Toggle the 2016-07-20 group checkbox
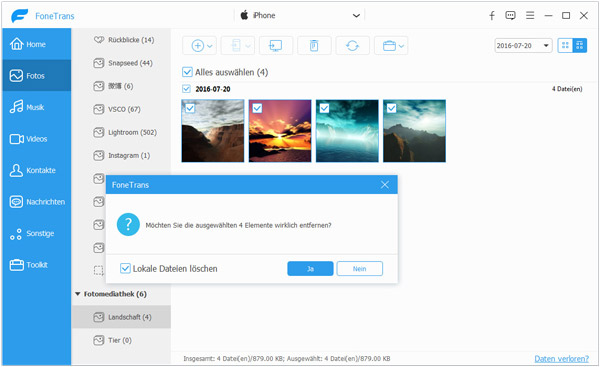600x367 pixels. coord(186,89)
